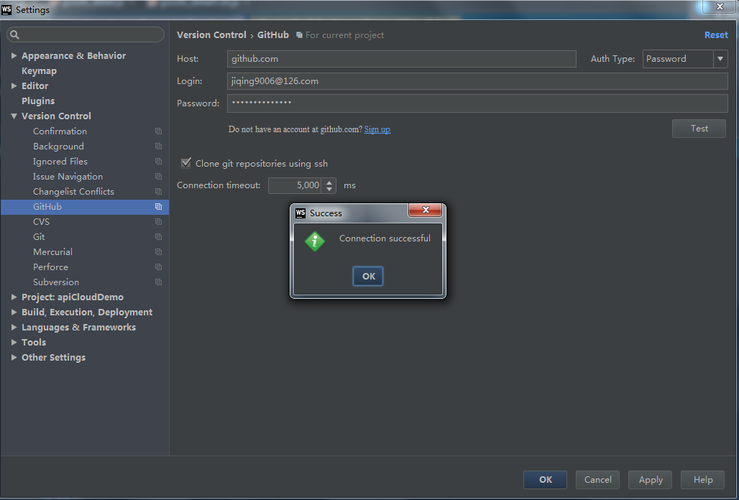Viewport: 739px width, 500px height.
Task: Click the Reset link
Action: click(x=716, y=35)
